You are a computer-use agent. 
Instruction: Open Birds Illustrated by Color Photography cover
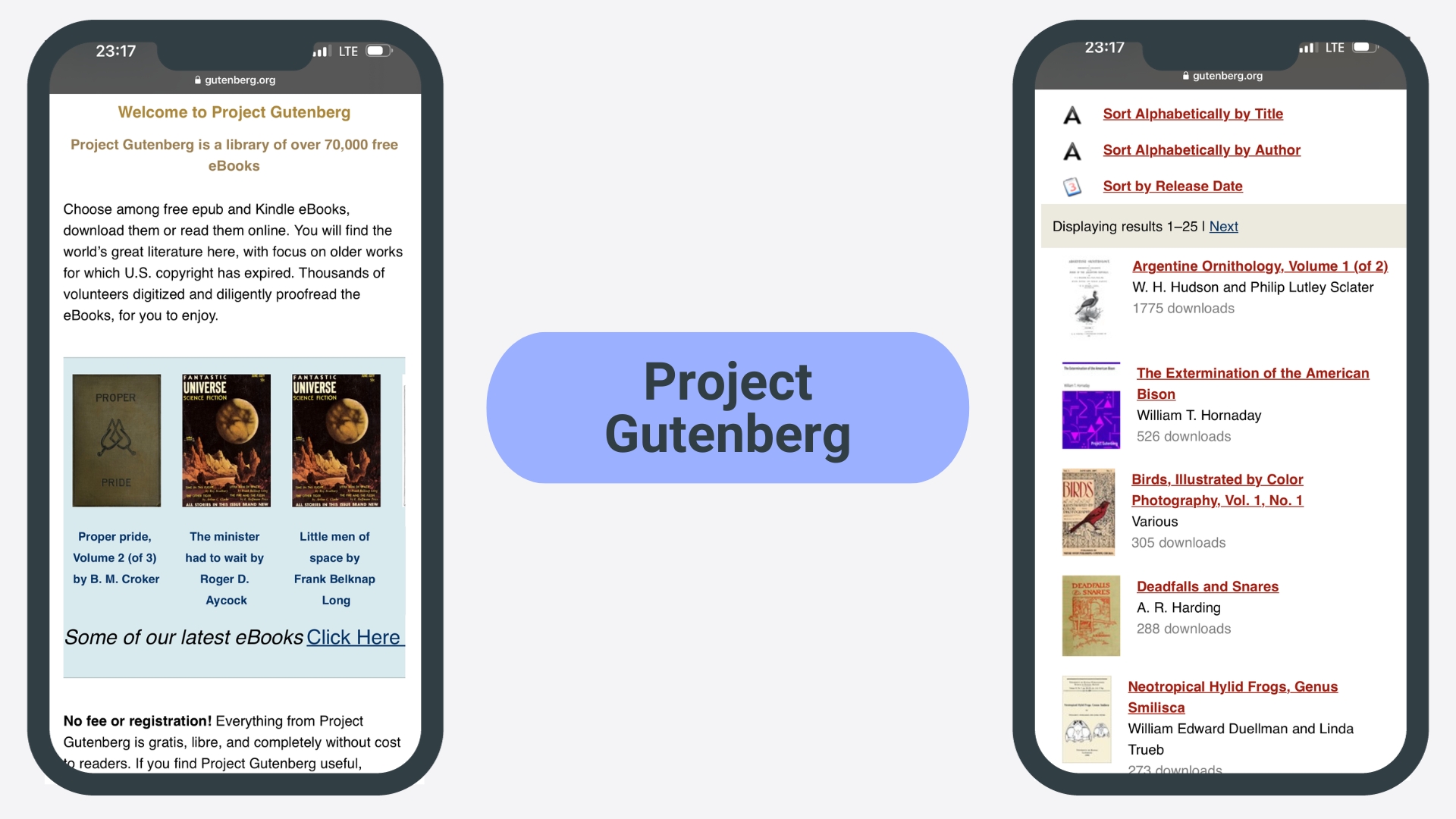tap(1089, 513)
